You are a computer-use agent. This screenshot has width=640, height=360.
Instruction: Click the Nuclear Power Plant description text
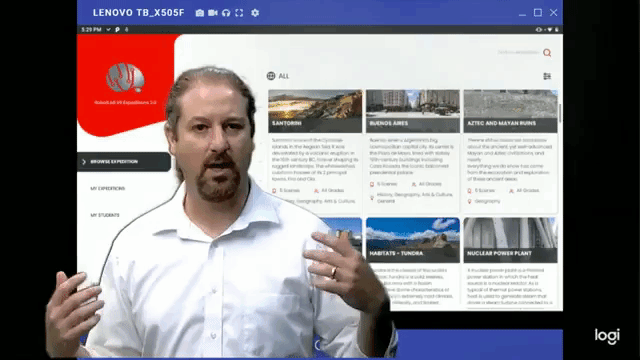(x=509, y=287)
